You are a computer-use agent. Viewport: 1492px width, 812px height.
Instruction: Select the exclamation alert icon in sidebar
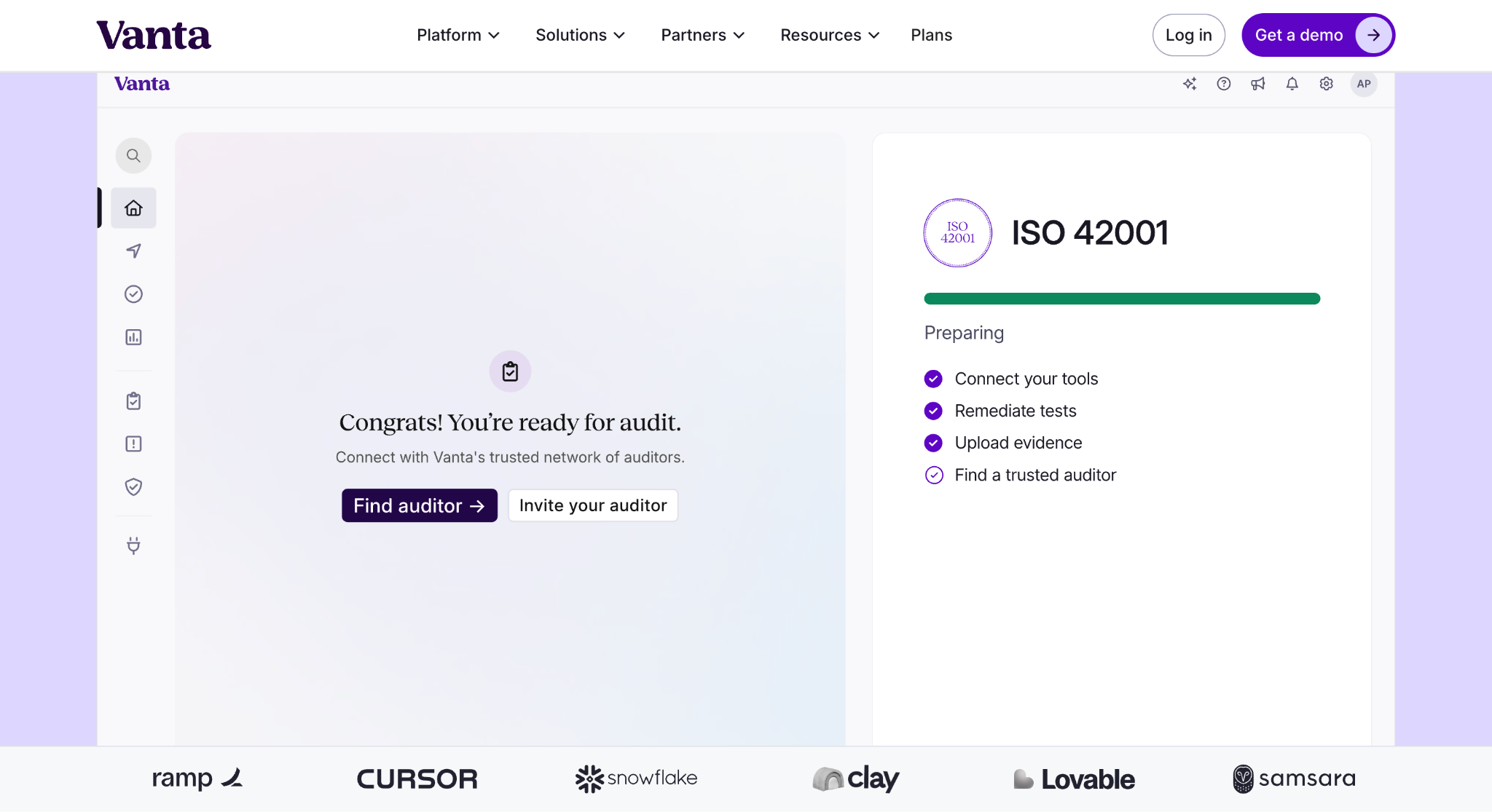coord(133,444)
